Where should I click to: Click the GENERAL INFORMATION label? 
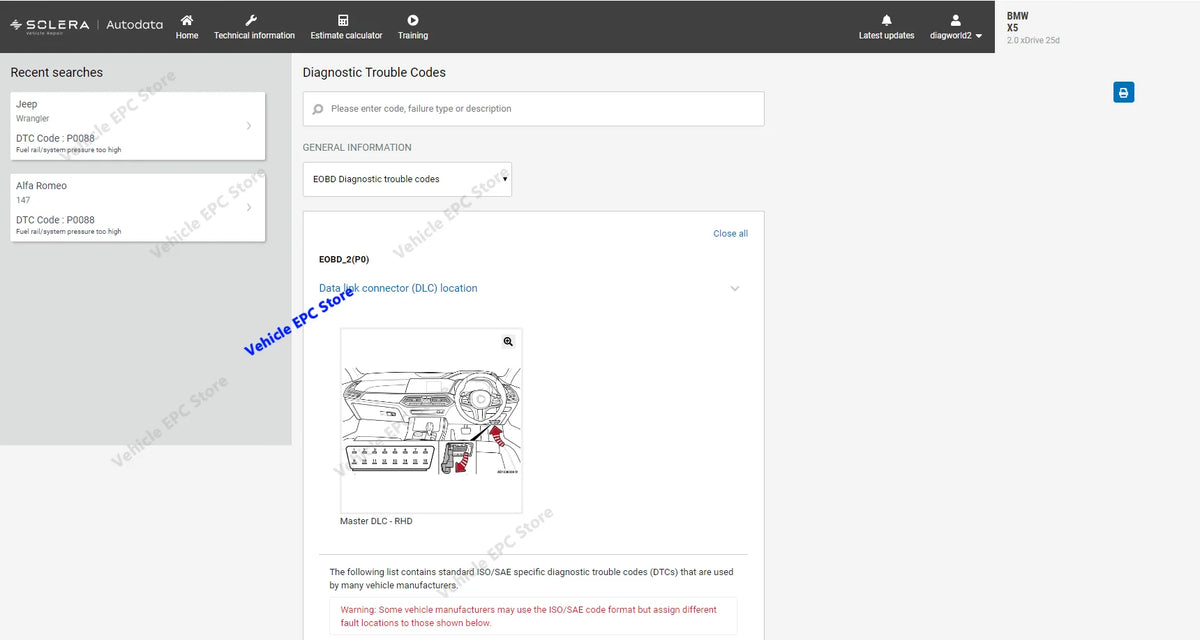[x=357, y=147]
